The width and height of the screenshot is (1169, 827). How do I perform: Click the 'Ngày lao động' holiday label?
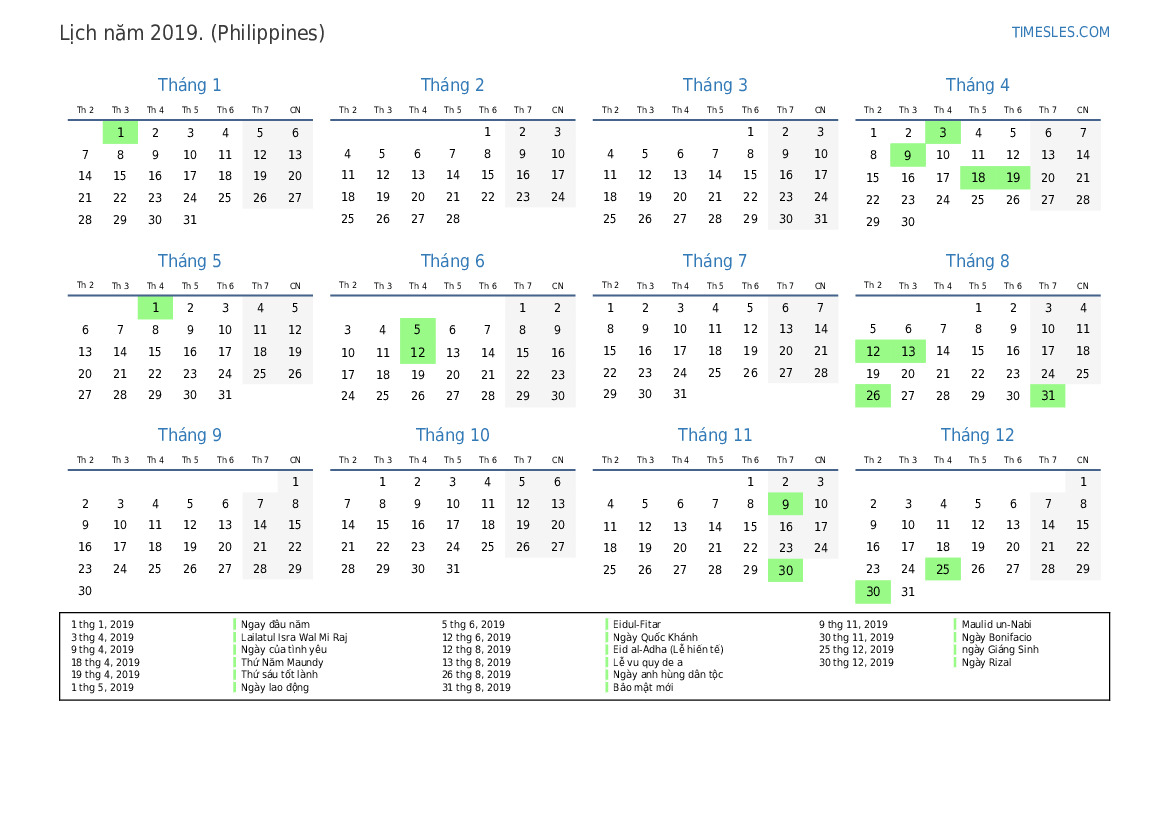pos(275,687)
